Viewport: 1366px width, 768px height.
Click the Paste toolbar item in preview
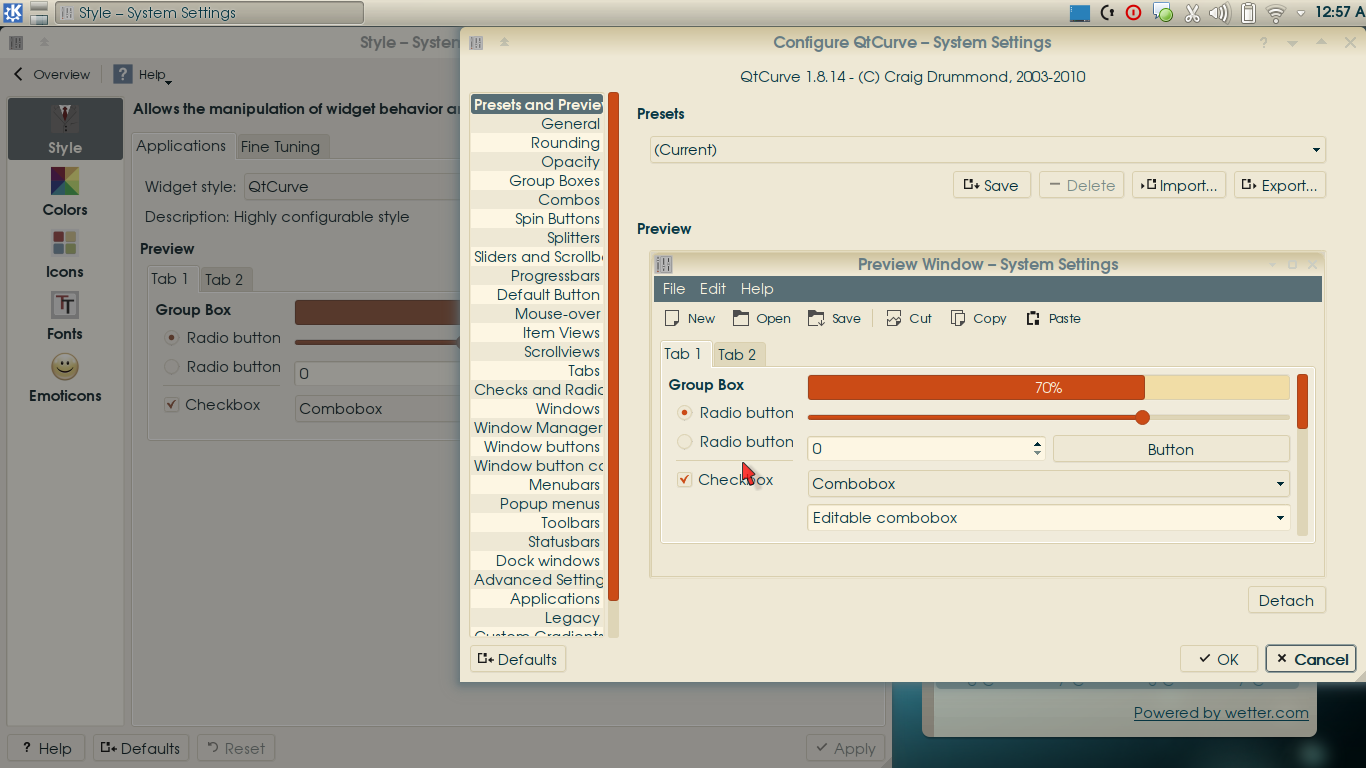click(x=1053, y=318)
